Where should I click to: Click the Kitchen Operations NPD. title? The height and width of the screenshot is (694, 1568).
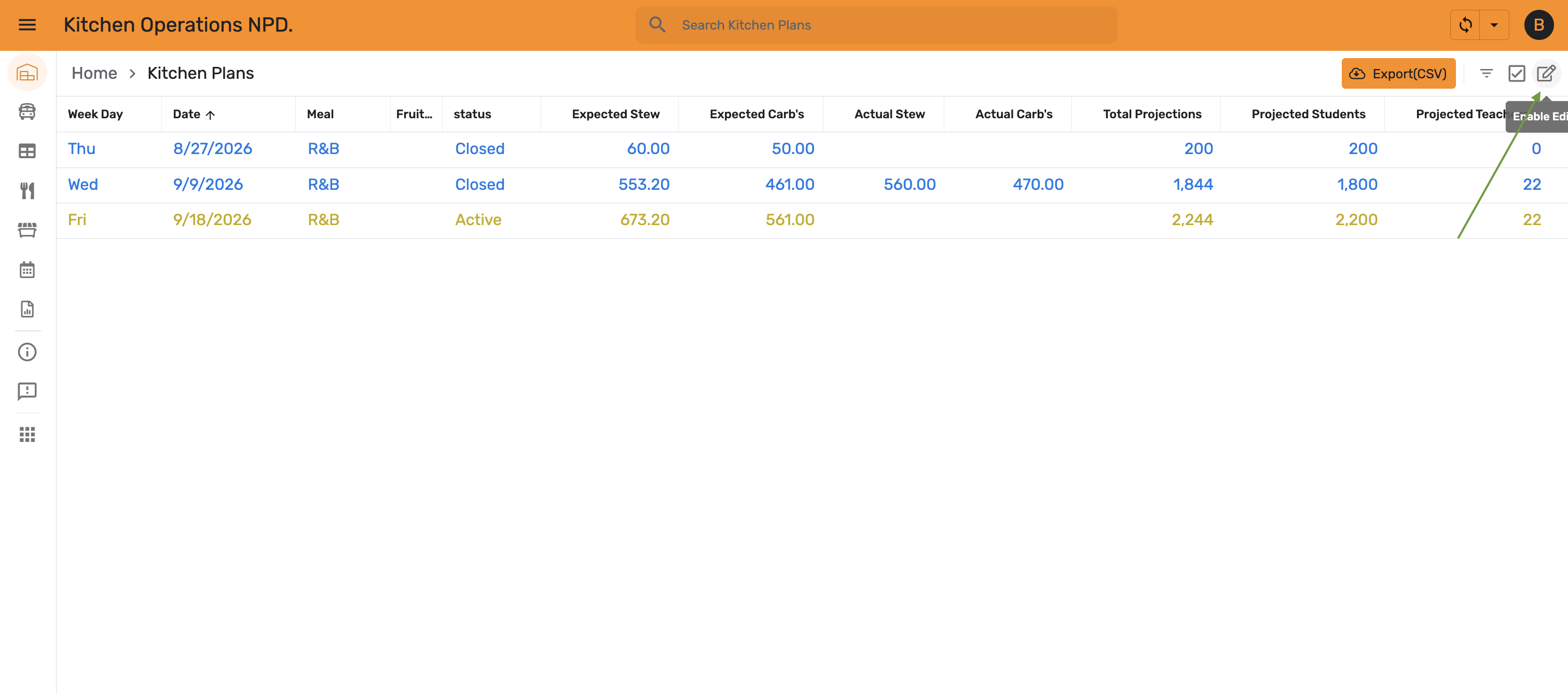pyautogui.click(x=178, y=25)
